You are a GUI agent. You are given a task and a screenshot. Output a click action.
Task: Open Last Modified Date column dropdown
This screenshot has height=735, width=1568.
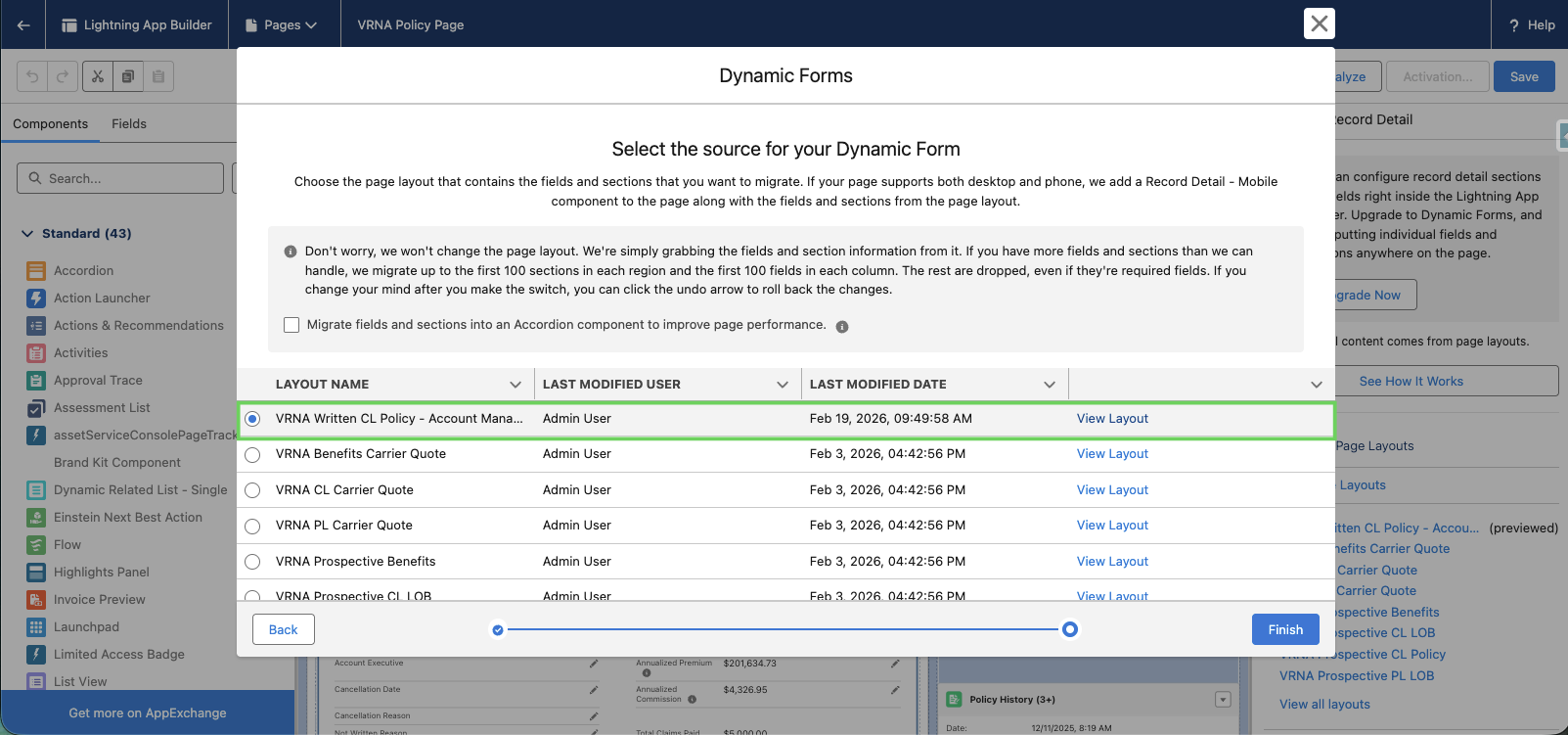(1050, 385)
